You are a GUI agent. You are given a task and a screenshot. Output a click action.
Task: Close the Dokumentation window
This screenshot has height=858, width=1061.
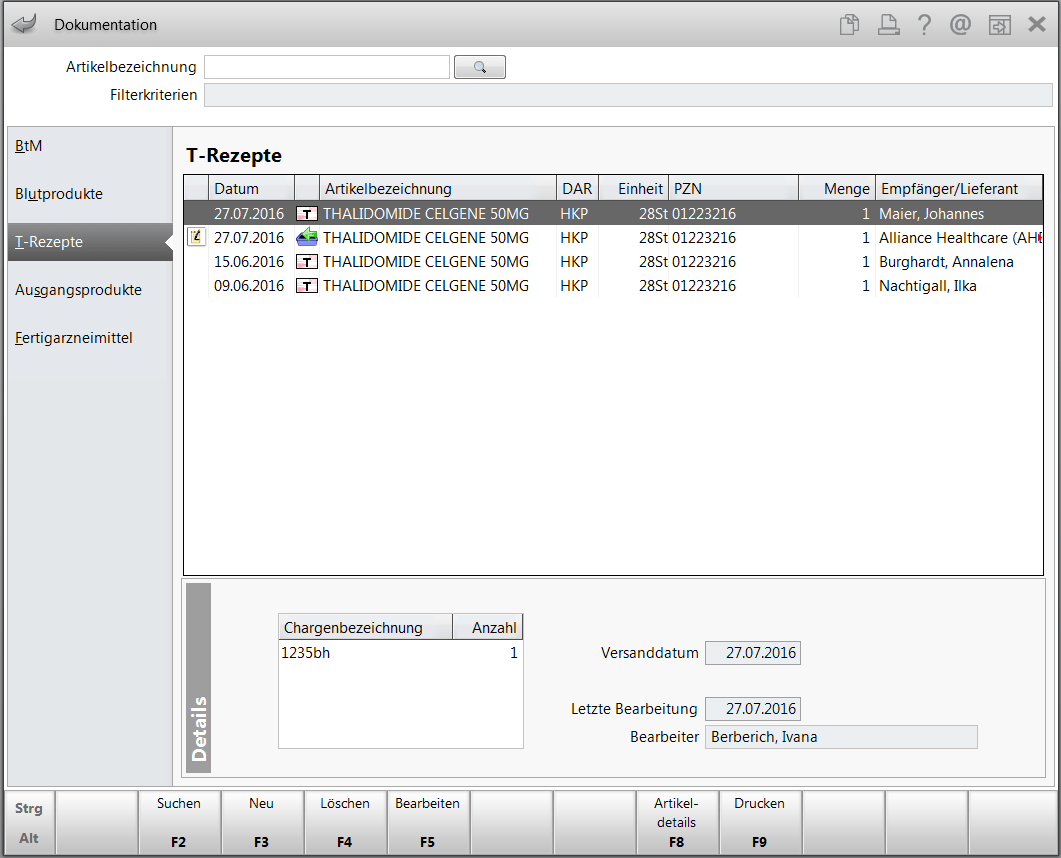coord(1037,25)
